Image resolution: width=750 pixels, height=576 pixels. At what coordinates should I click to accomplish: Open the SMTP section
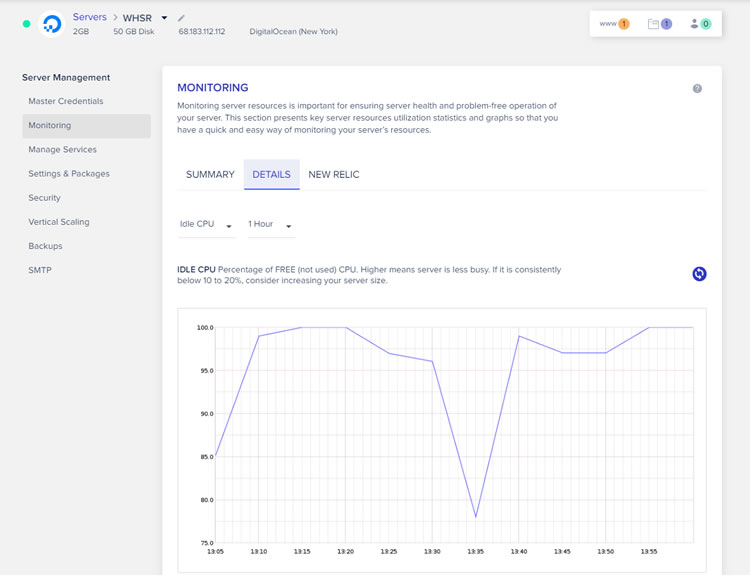[x=40, y=270]
